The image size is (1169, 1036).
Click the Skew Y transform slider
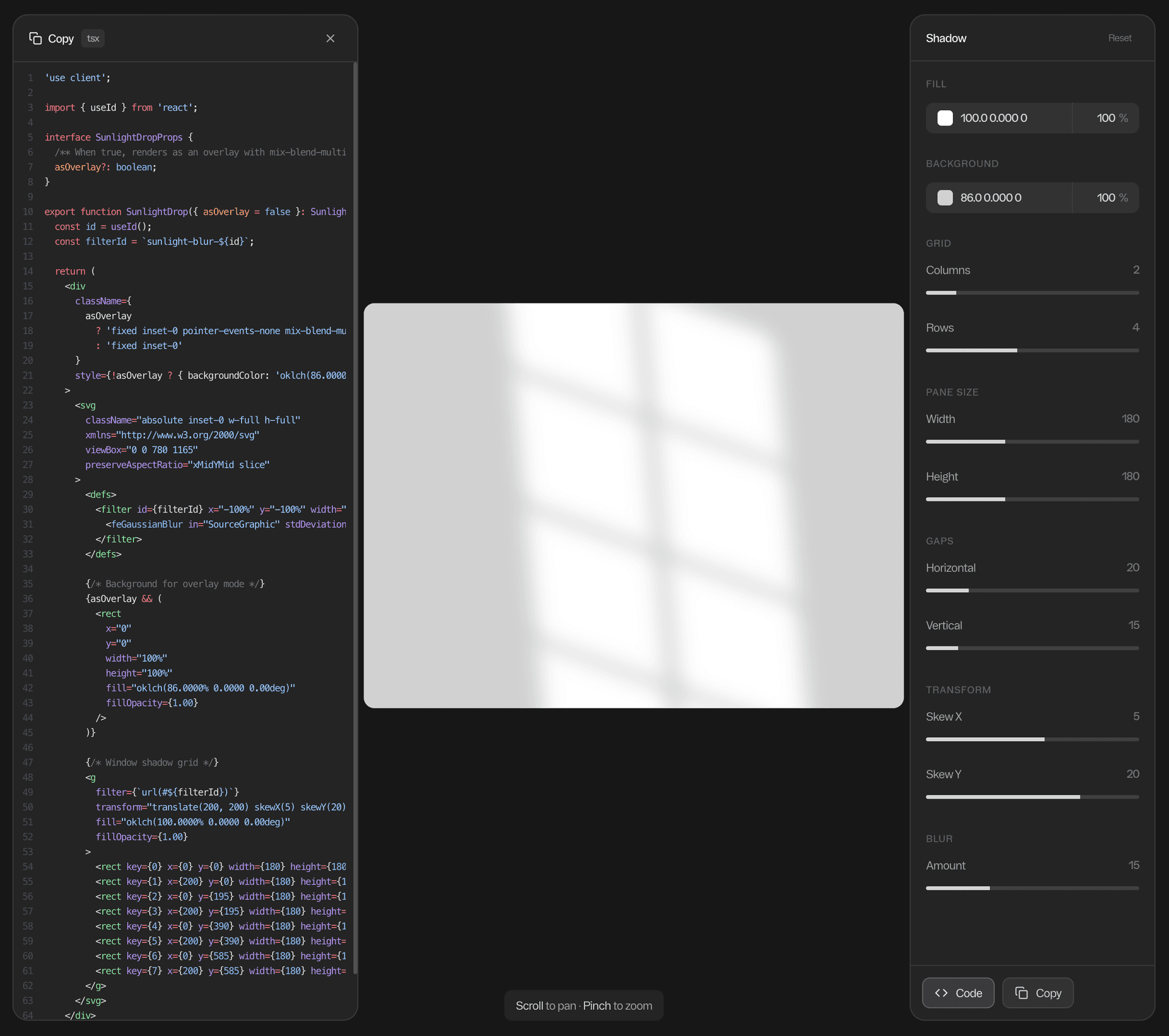click(x=1078, y=797)
